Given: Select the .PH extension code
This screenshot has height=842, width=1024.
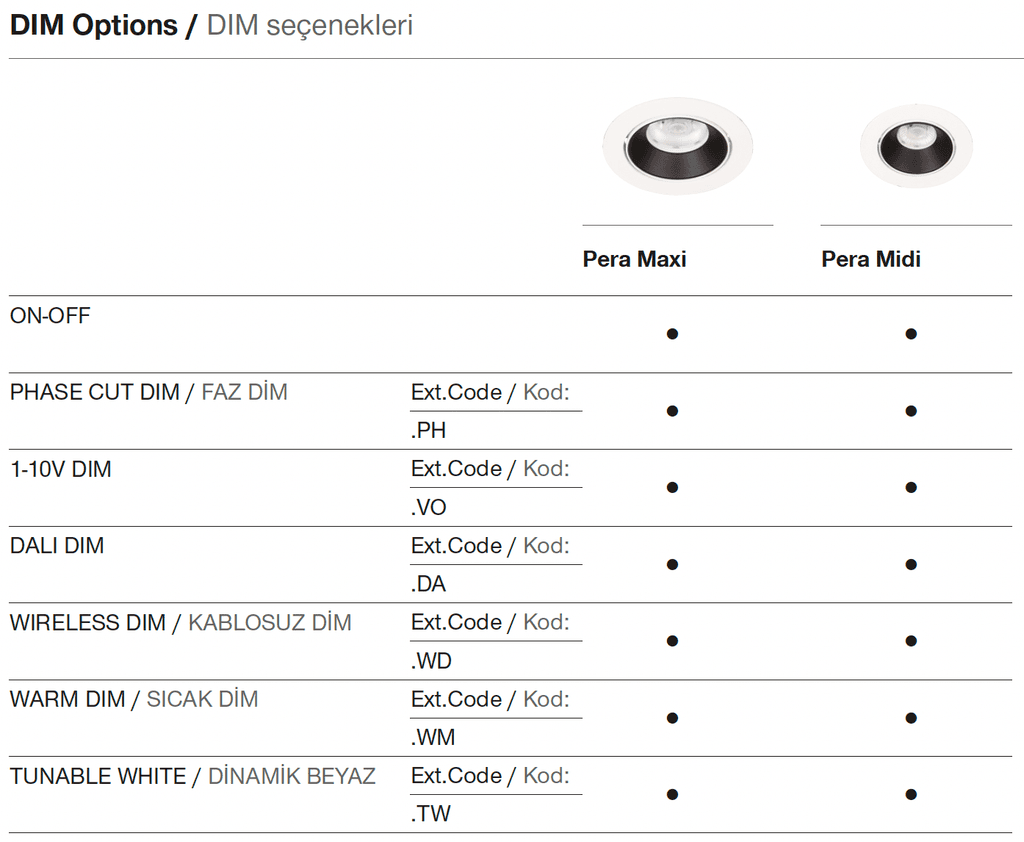Looking at the screenshot, I should [428, 430].
